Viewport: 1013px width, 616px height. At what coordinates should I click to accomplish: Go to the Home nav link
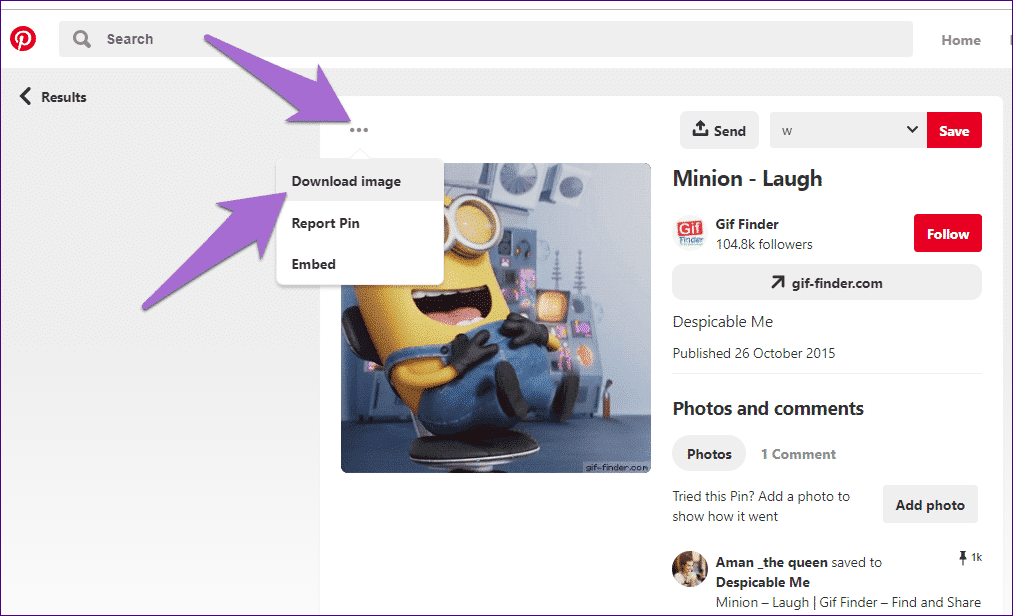(960, 40)
